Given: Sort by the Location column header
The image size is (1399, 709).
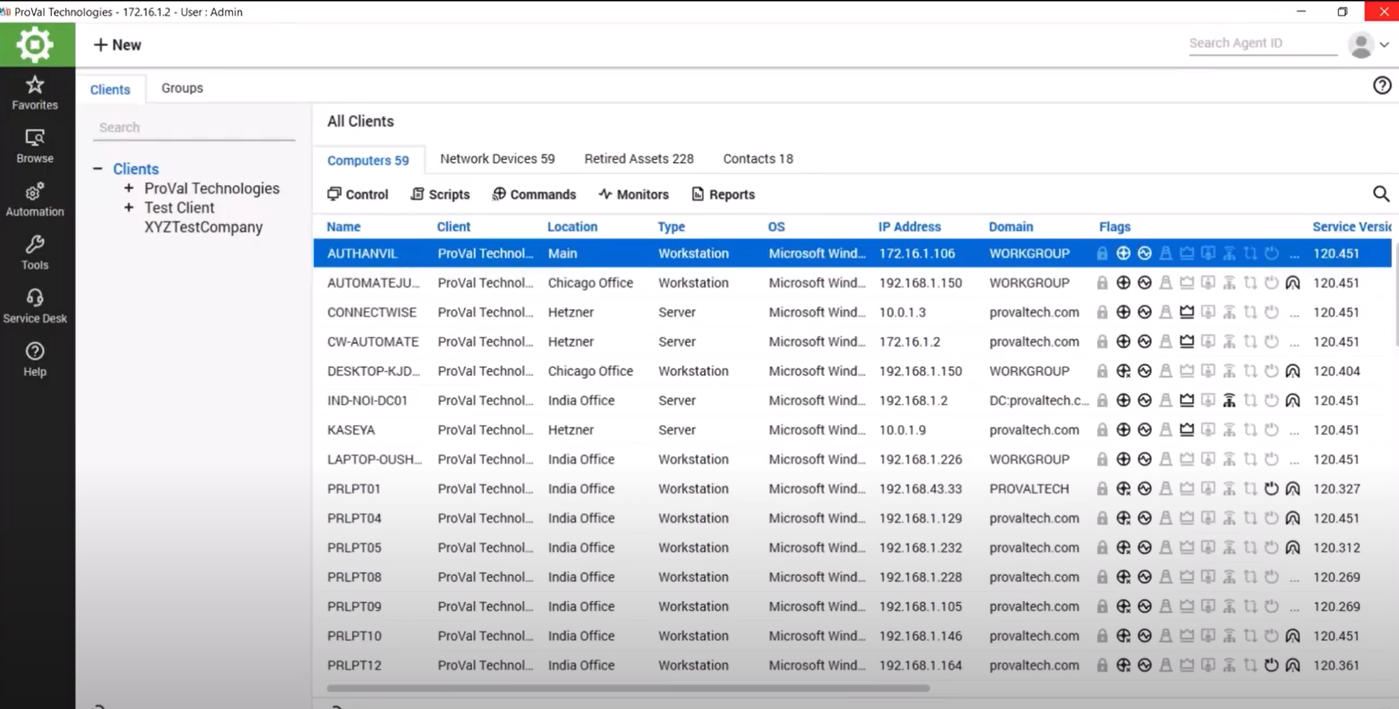Looking at the screenshot, I should pyautogui.click(x=572, y=227).
